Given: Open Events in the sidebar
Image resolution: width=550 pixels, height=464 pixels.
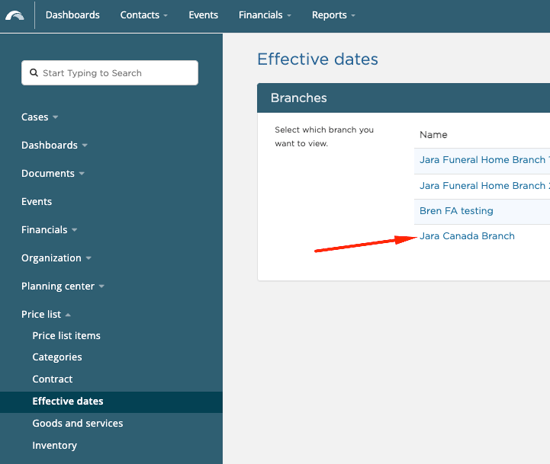Looking at the screenshot, I should tap(36, 202).
